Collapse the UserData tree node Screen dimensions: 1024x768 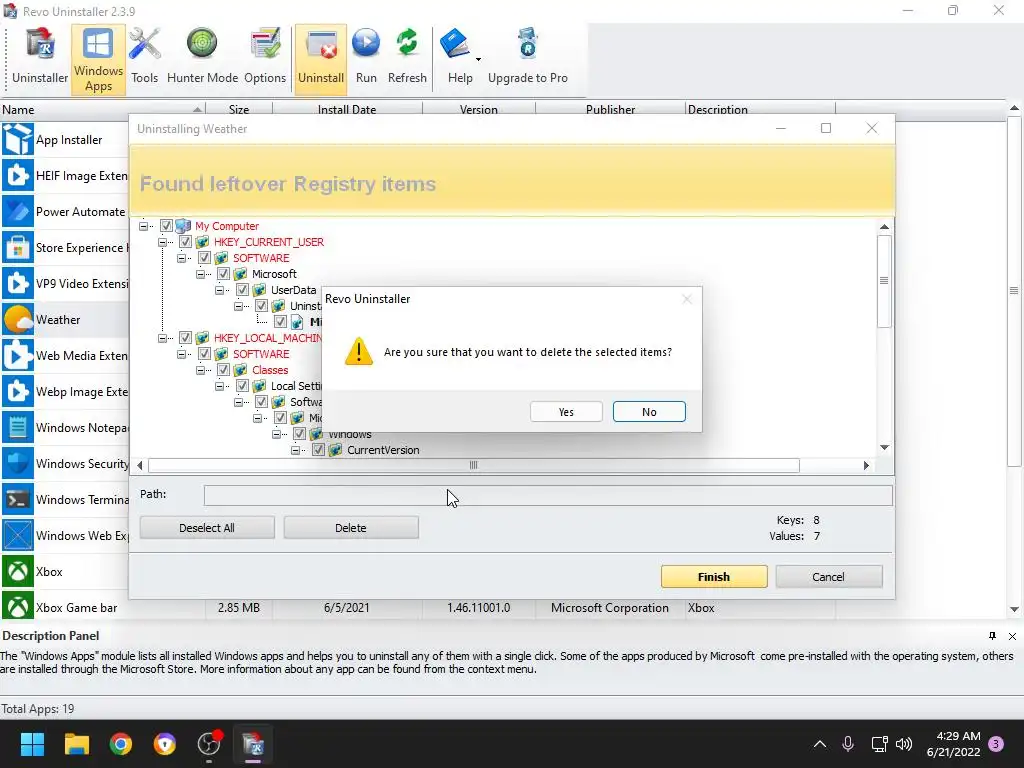coord(219,290)
